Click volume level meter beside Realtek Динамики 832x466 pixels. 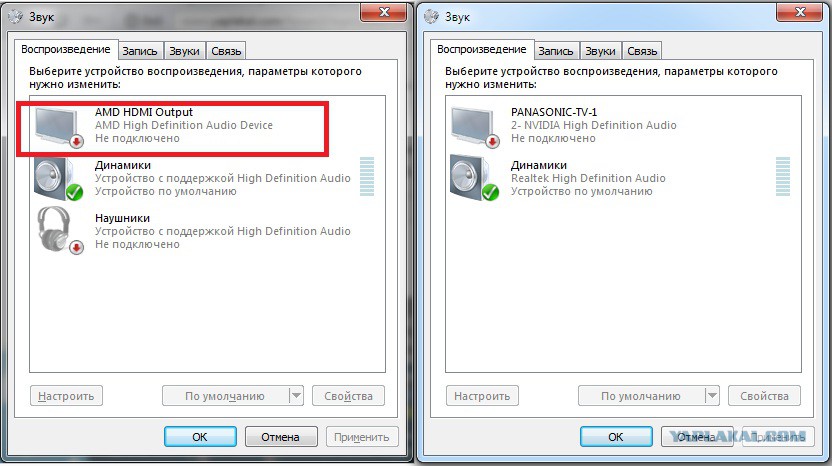pyautogui.click(x=783, y=177)
